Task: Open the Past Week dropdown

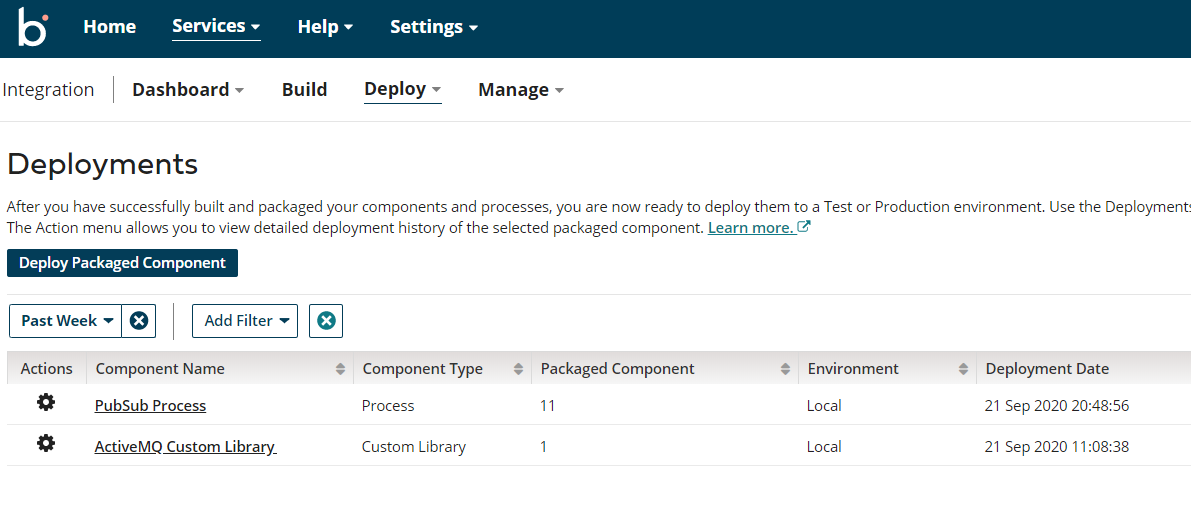Action: pyautogui.click(x=66, y=321)
